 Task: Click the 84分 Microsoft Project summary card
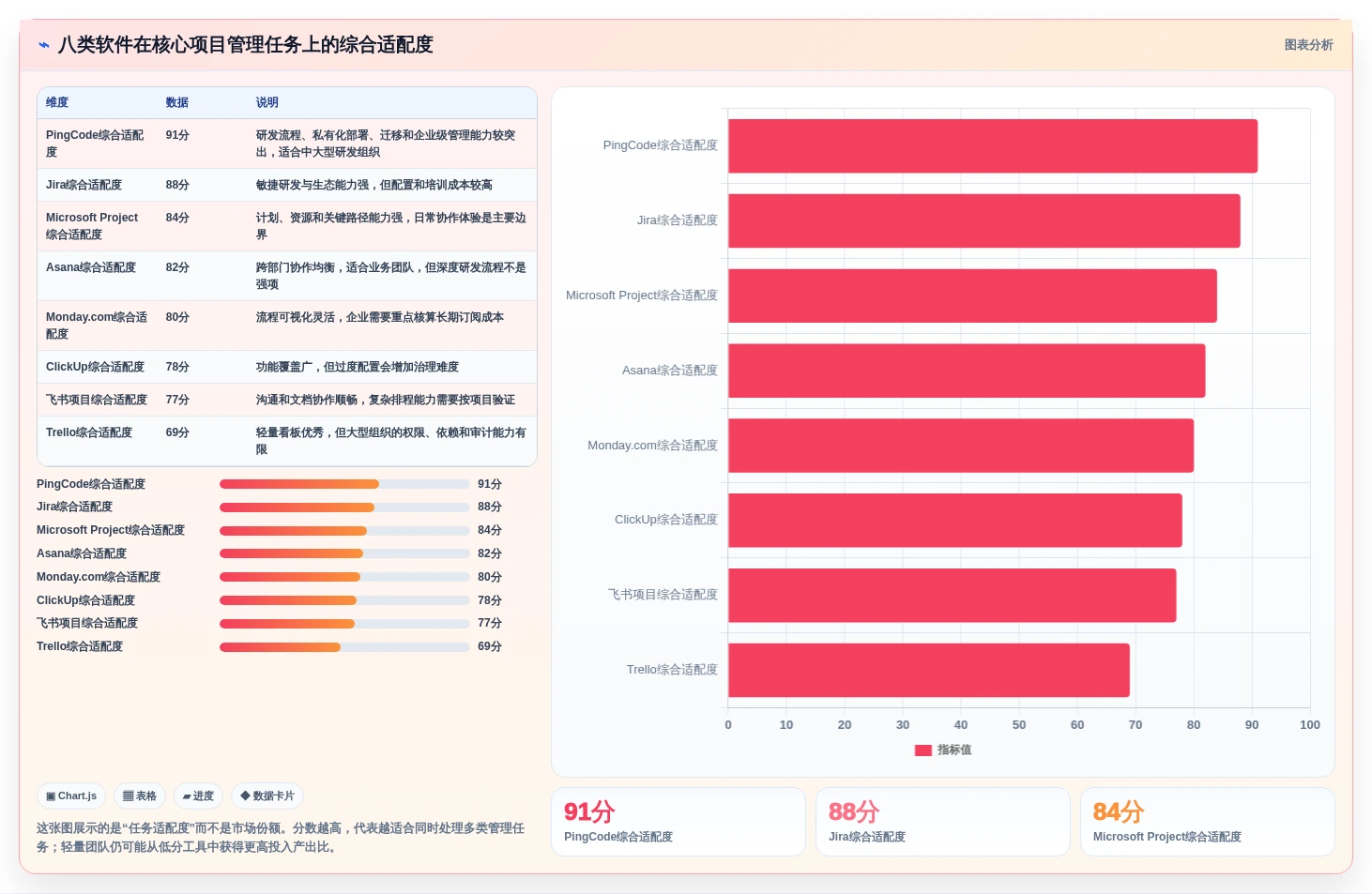click(1208, 822)
